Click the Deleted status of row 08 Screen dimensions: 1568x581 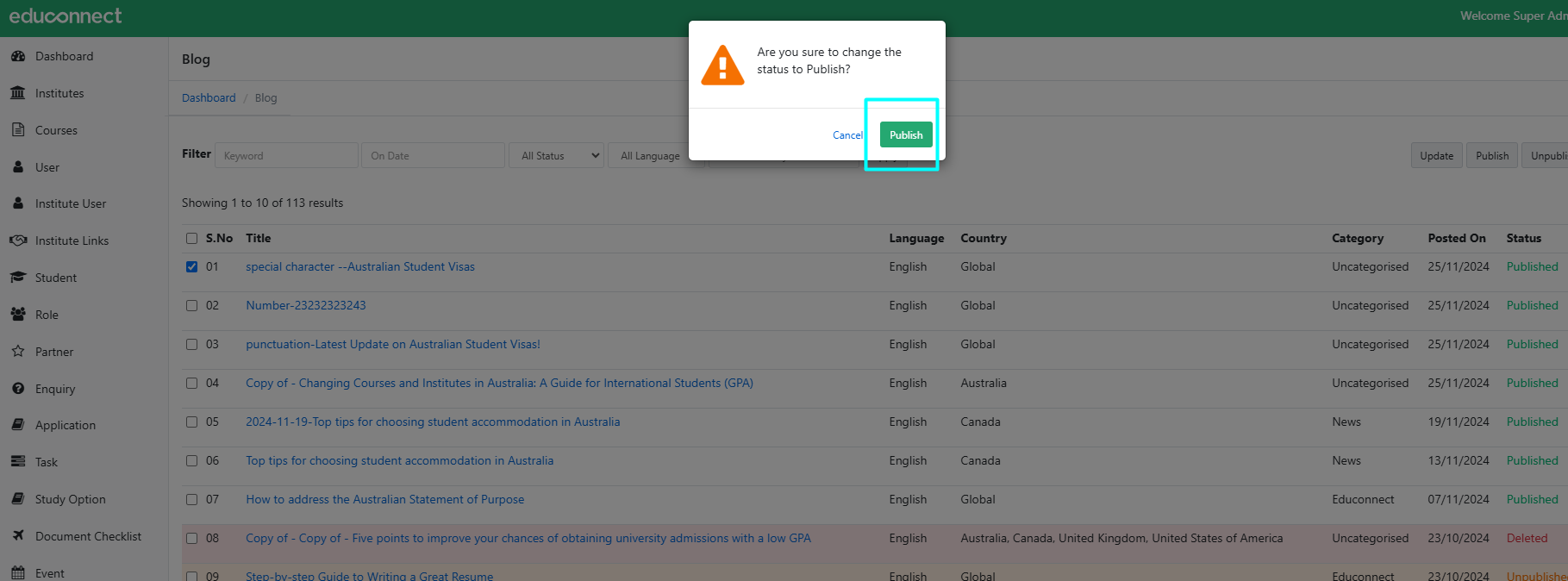(1527, 538)
